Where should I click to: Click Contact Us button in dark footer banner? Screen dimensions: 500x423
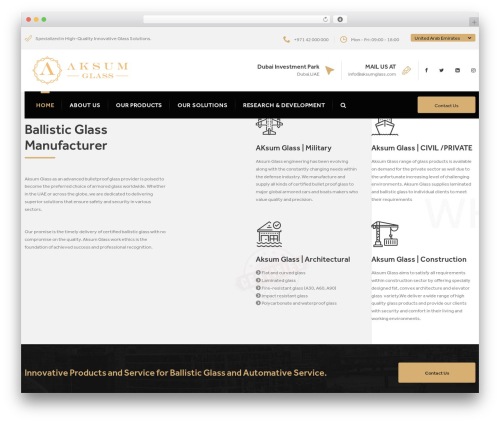click(x=437, y=373)
